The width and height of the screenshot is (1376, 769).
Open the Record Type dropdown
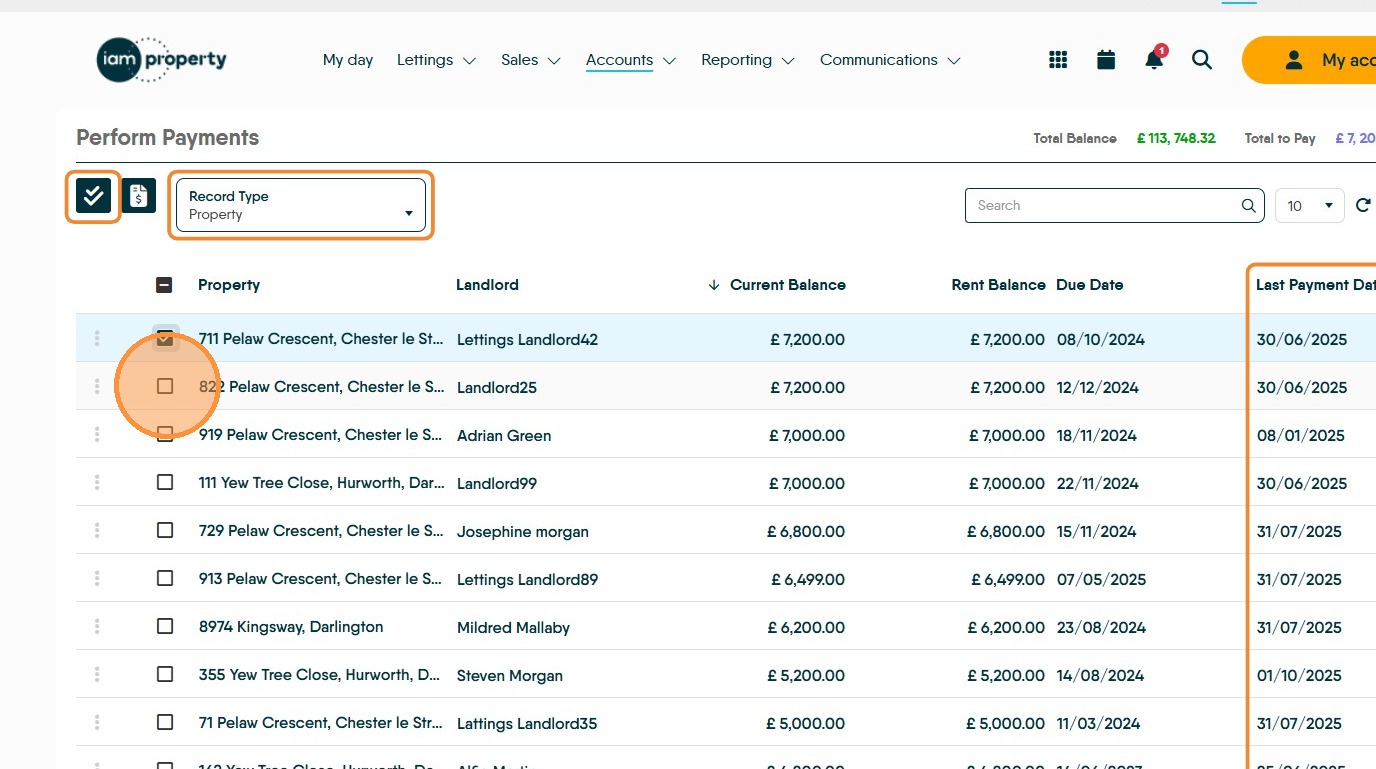pos(300,205)
